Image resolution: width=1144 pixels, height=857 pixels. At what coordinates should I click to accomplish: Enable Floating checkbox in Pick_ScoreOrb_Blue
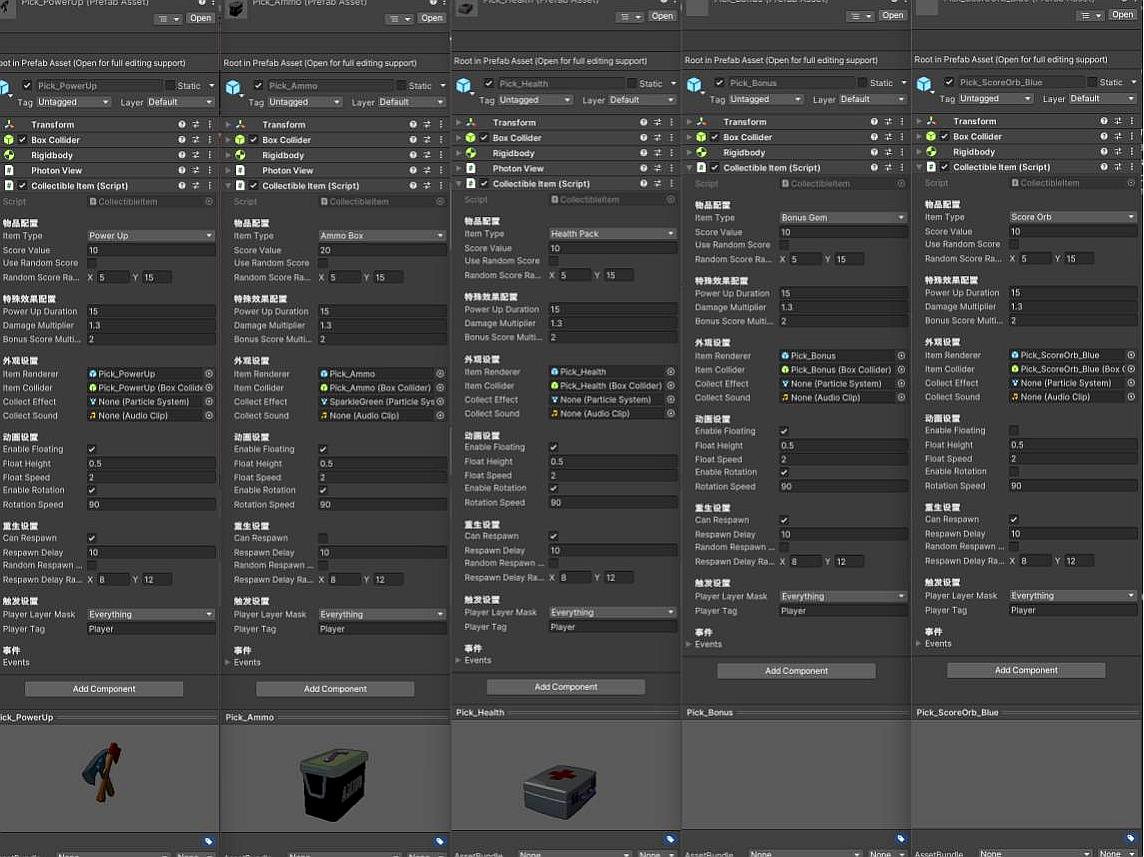pyautogui.click(x=1014, y=431)
